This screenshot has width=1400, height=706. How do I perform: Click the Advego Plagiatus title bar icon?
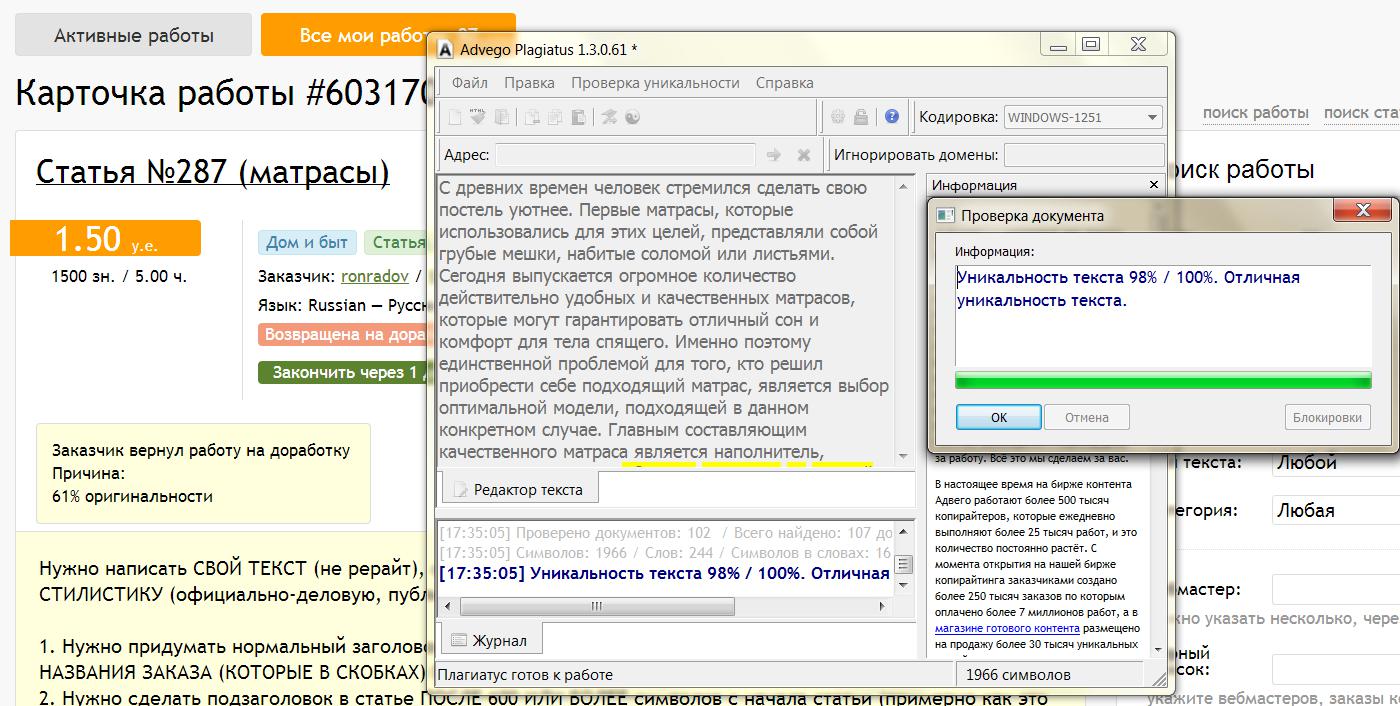(445, 48)
